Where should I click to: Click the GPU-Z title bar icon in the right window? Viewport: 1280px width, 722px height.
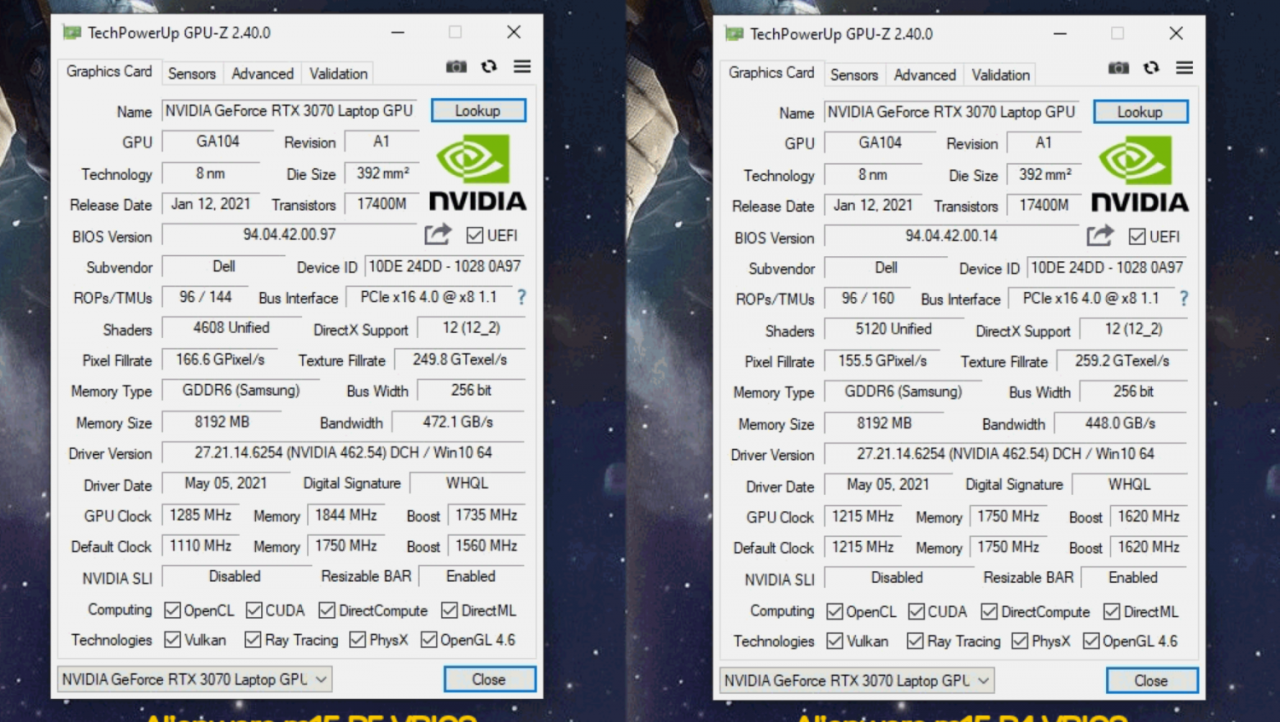(734, 33)
